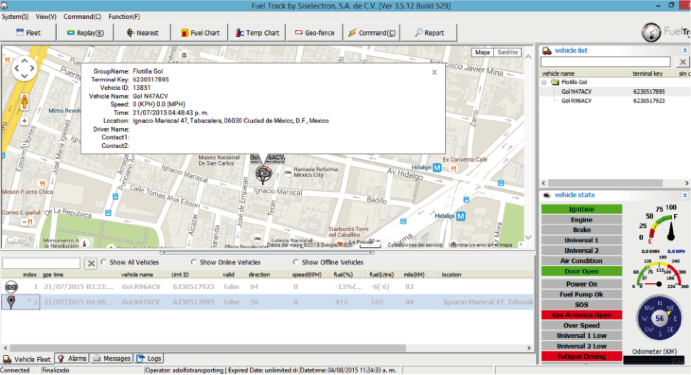Image resolution: width=691 pixels, height=375 pixels.
Task: Collapse the vehicle list panel
Action: pyautogui.click(x=684, y=50)
